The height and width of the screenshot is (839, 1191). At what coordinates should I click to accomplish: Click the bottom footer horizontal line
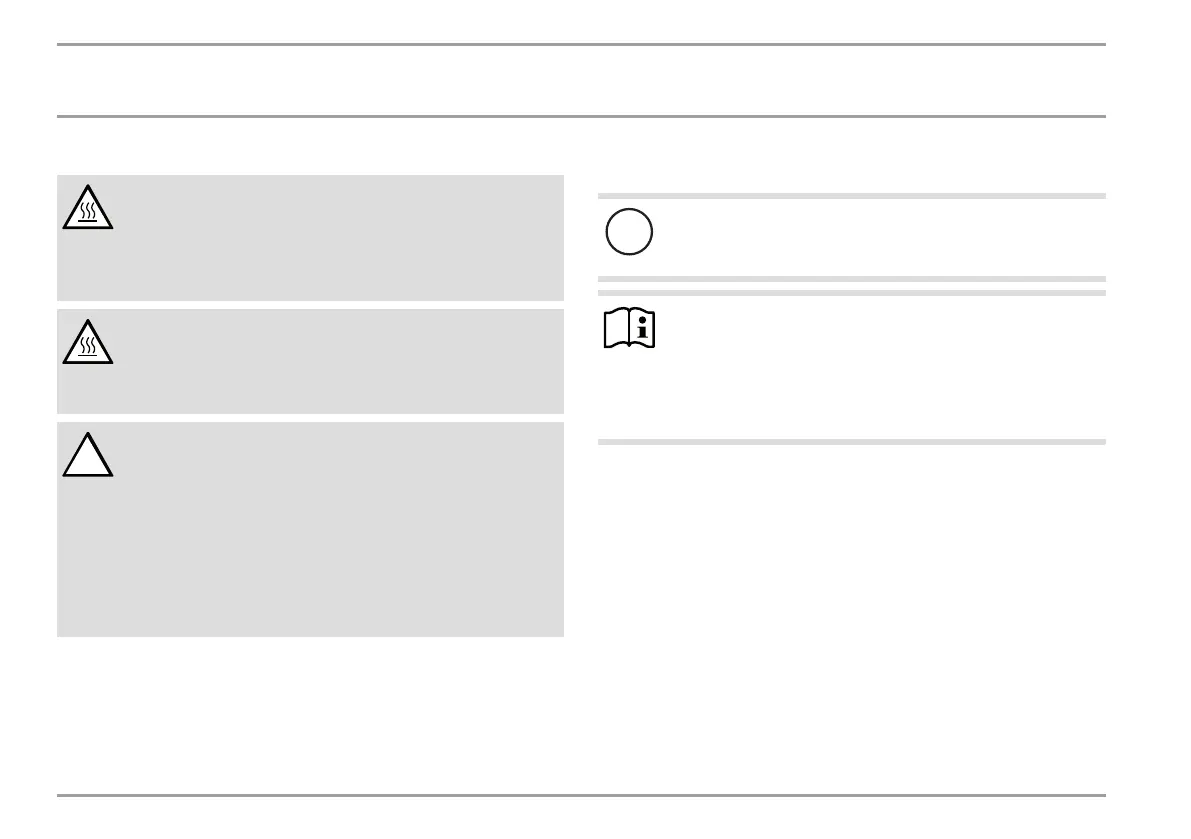[581, 795]
